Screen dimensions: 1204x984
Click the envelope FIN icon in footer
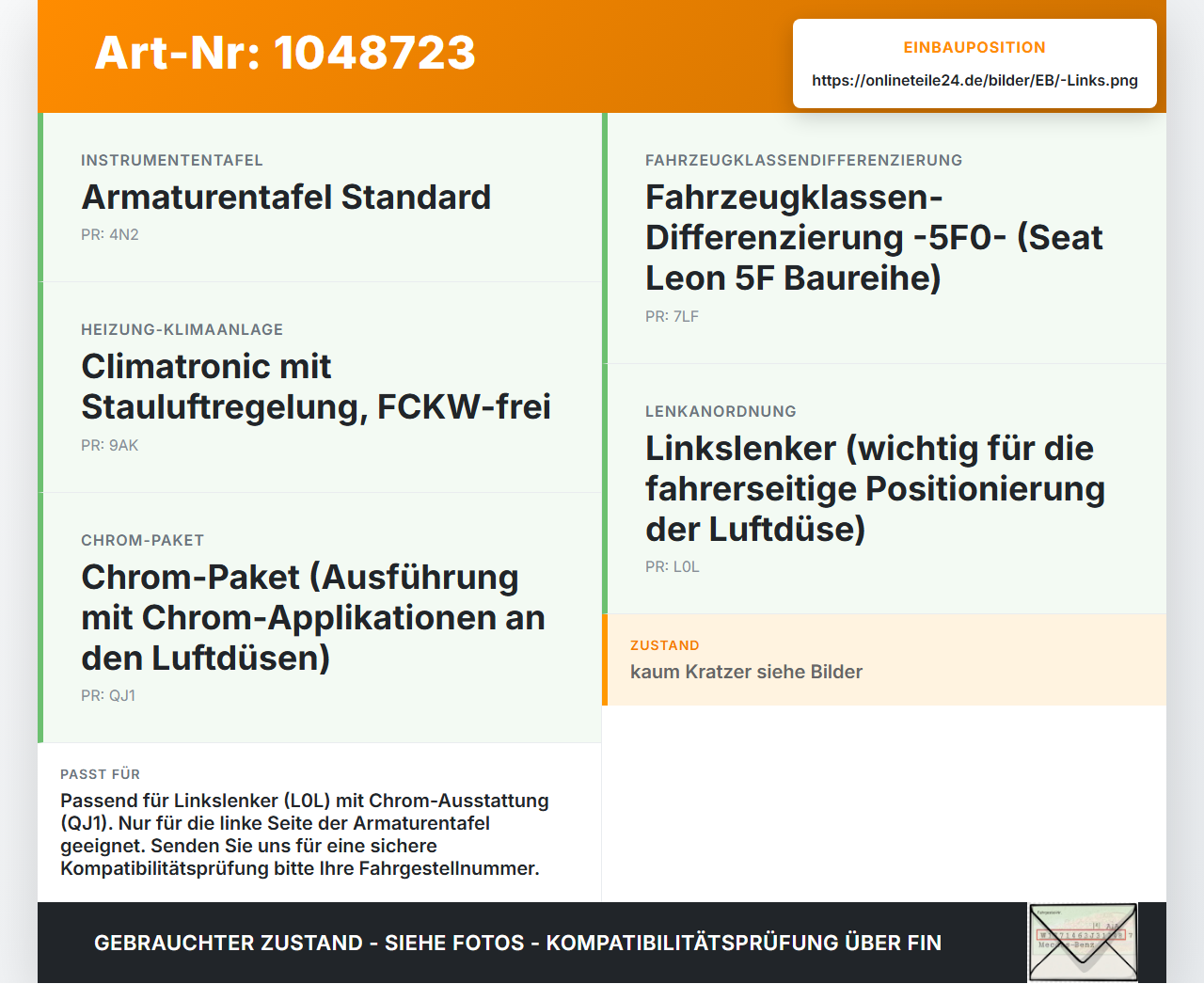click(1083, 943)
